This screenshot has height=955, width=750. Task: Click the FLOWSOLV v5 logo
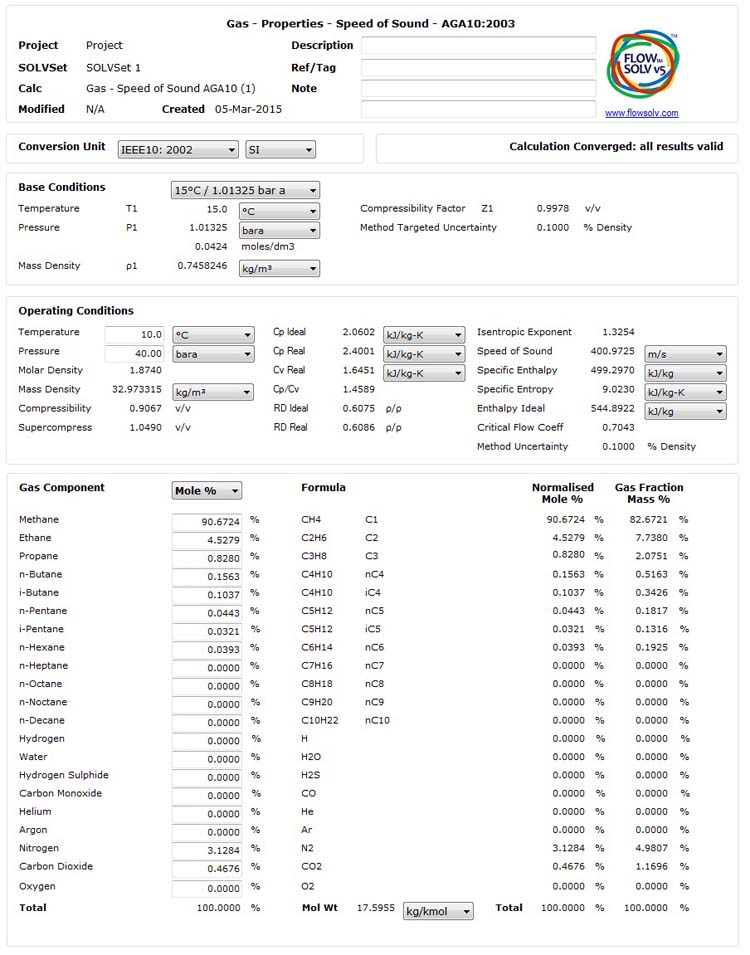click(x=644, y=67)
